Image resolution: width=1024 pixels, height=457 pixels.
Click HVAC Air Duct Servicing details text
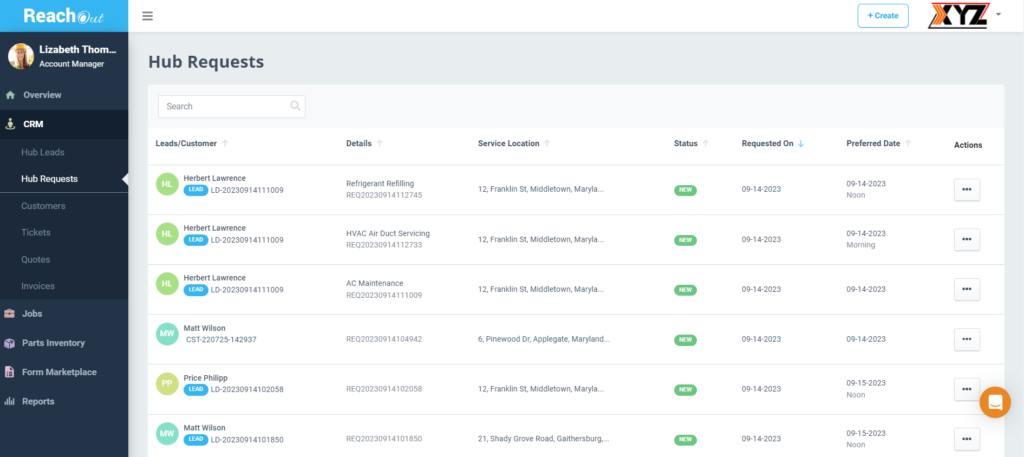pyautogui.click(x=388, y=233)
